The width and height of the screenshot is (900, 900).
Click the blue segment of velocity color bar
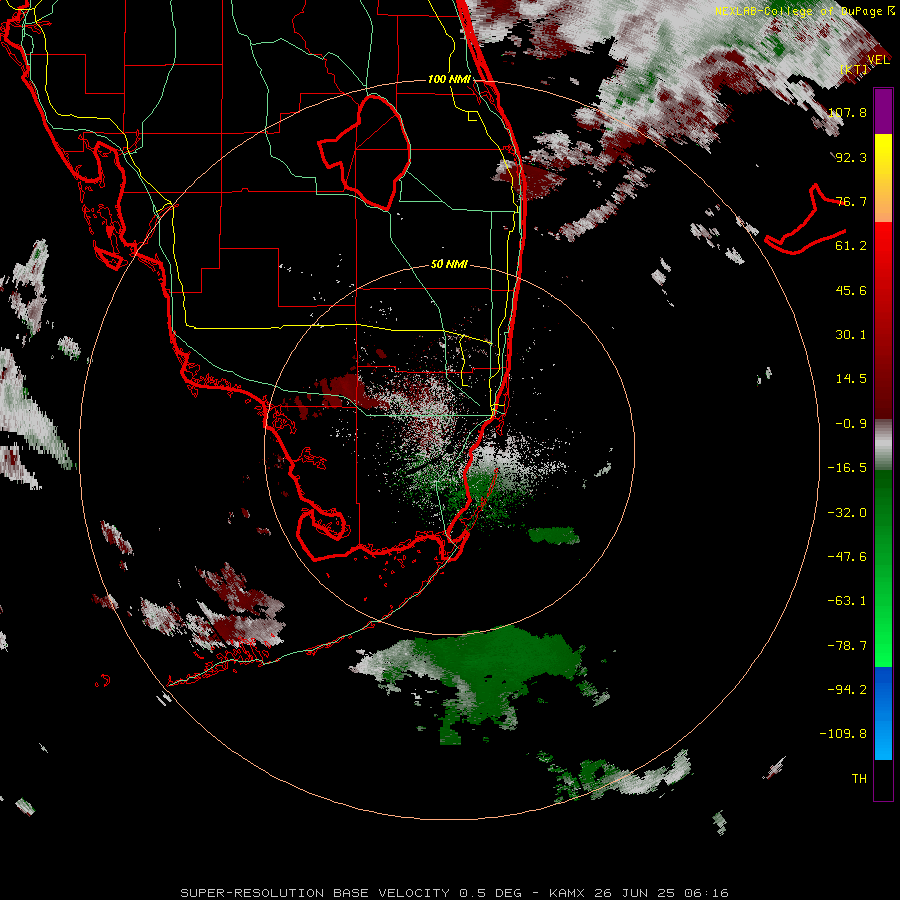point(883,713)
